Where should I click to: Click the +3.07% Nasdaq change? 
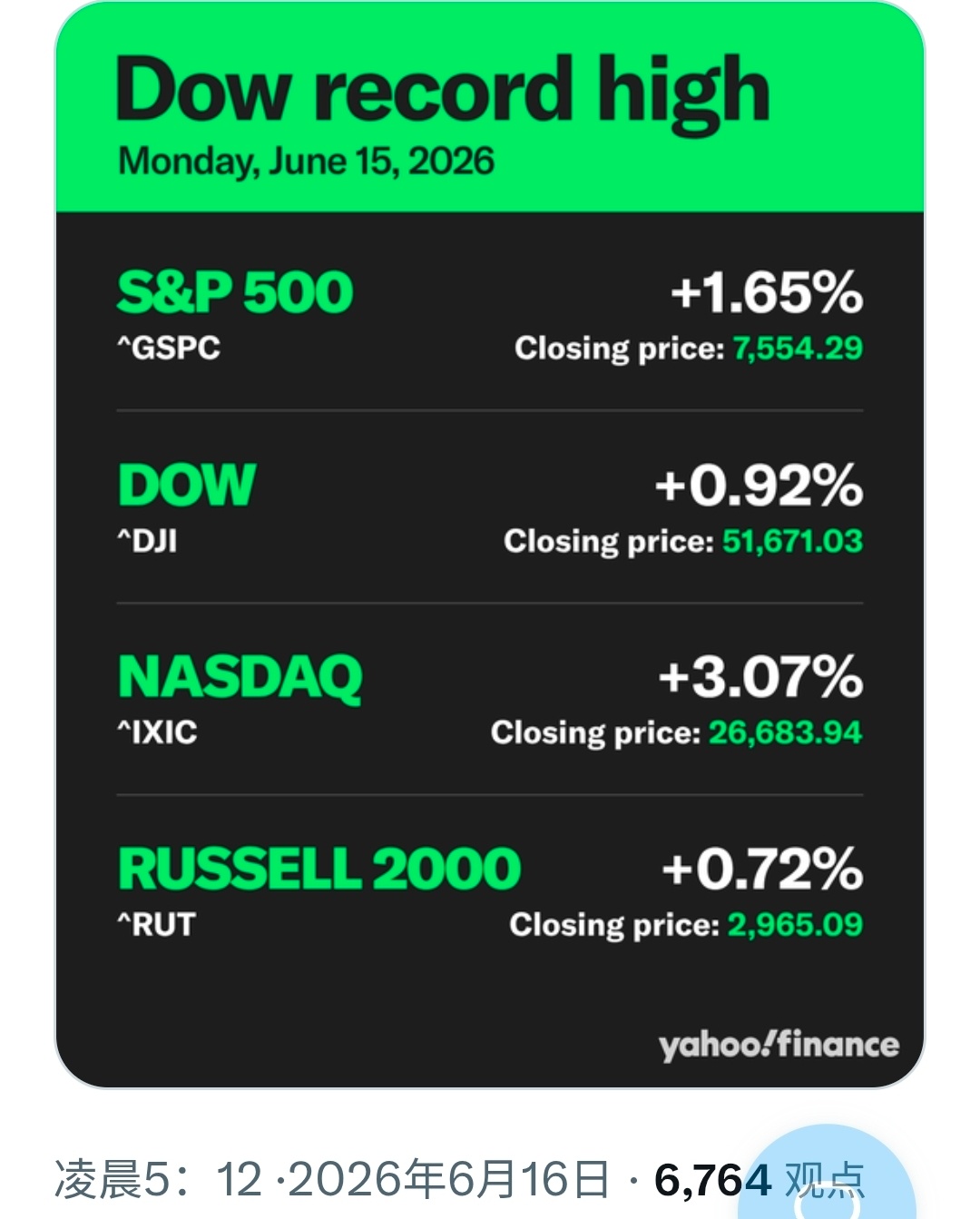(760, 677)
